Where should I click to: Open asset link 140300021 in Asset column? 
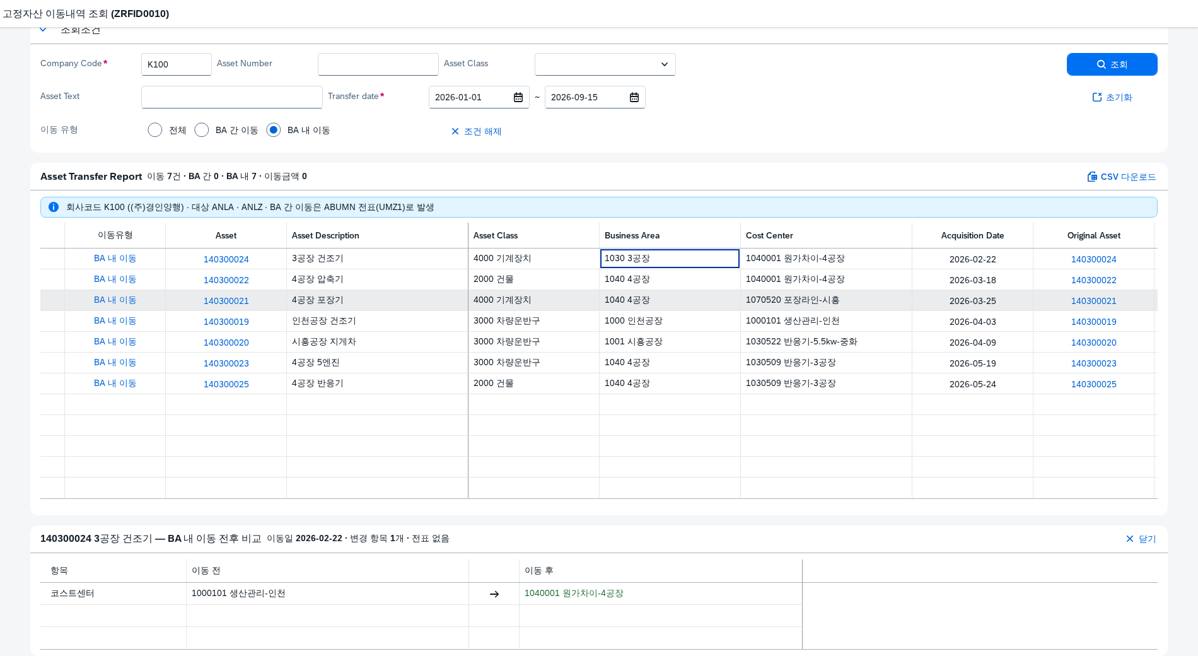pyautogui.click(x=226, y=300)
